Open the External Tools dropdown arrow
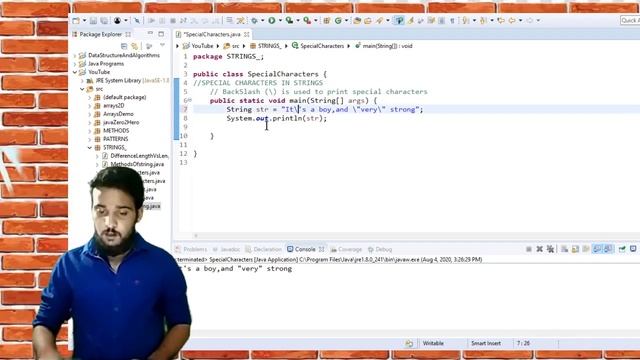This screenshot has height=360, width=640. tap(316, 20)
